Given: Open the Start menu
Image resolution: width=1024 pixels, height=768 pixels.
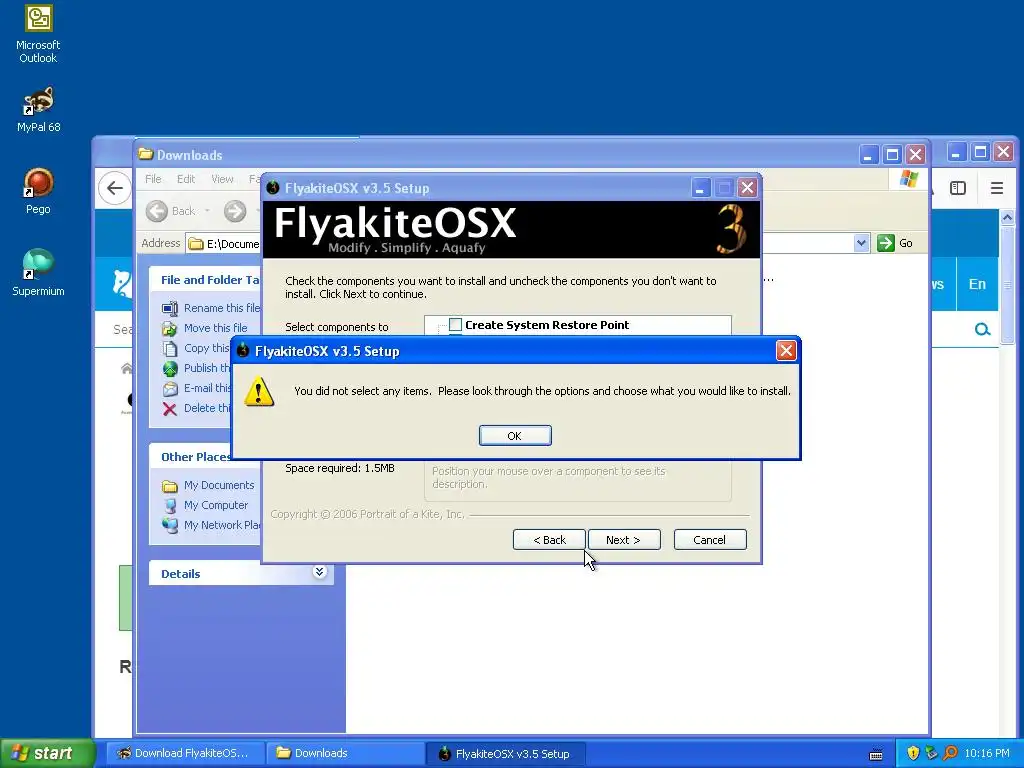Looking at the screenshot, I should tap(47, 753).
